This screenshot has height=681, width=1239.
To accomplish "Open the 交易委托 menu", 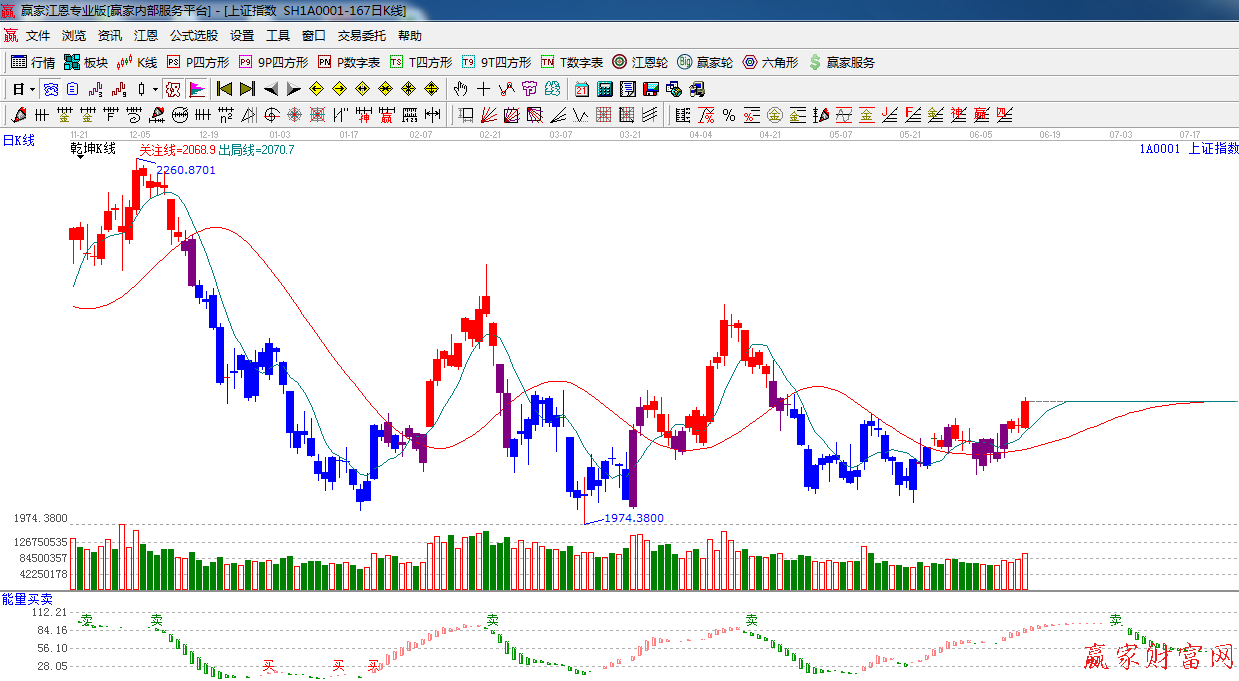I will (361, 36).
